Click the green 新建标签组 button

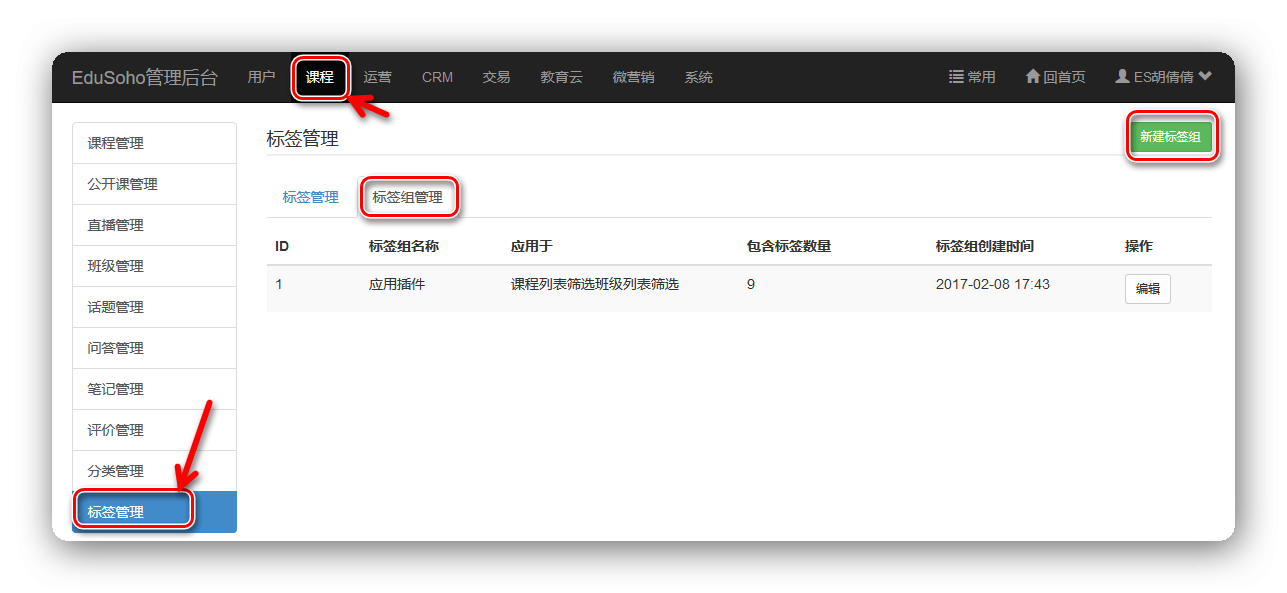click(x=1170, y=137)
